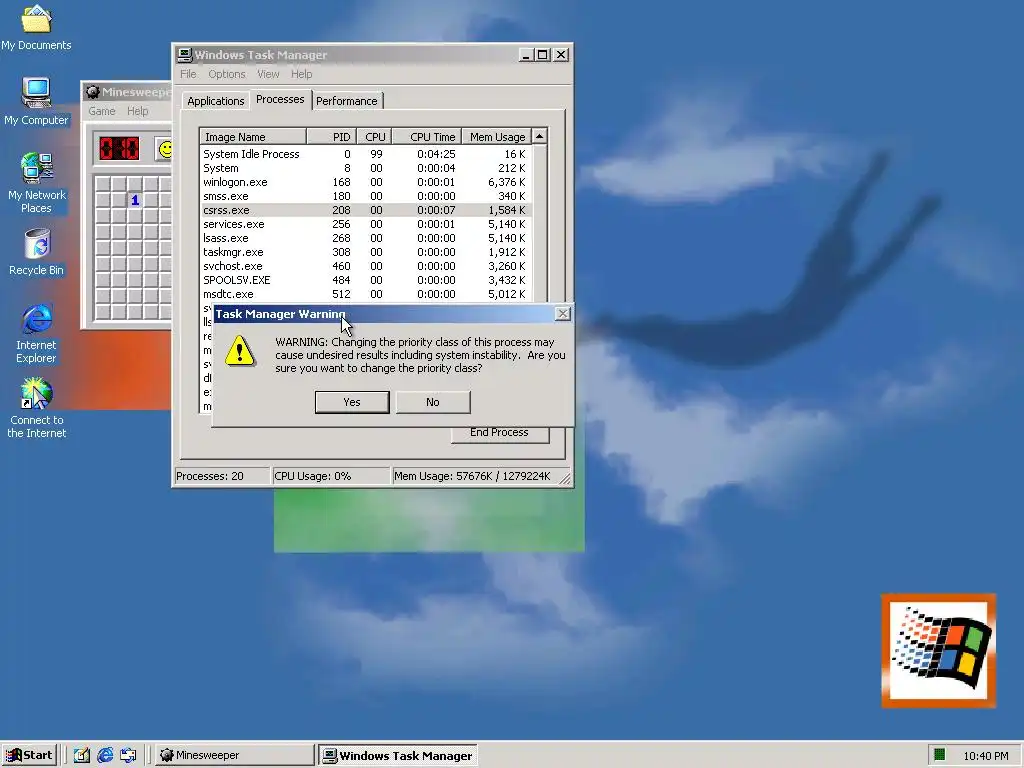Click the Task Manager title bar icon

point(185,55)
